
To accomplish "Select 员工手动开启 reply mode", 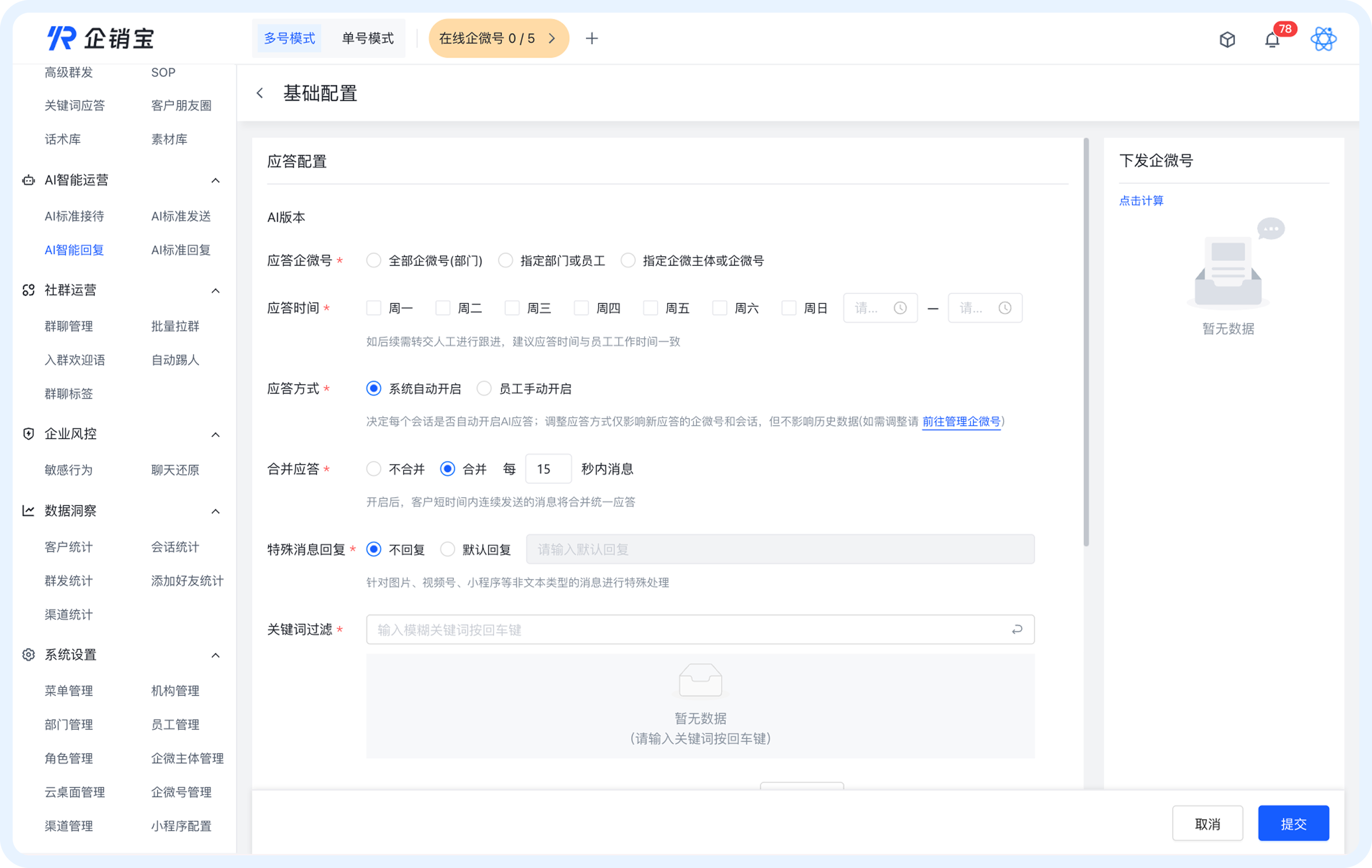I will coord(484,388).
